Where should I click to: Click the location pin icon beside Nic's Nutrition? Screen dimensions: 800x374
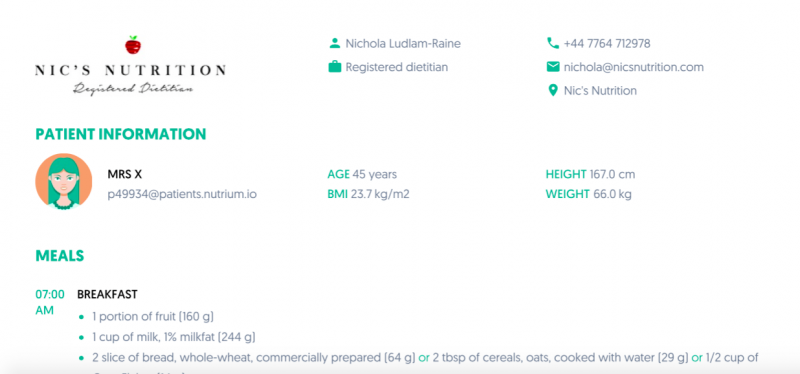pyautogui.click(x=553, y=91)
